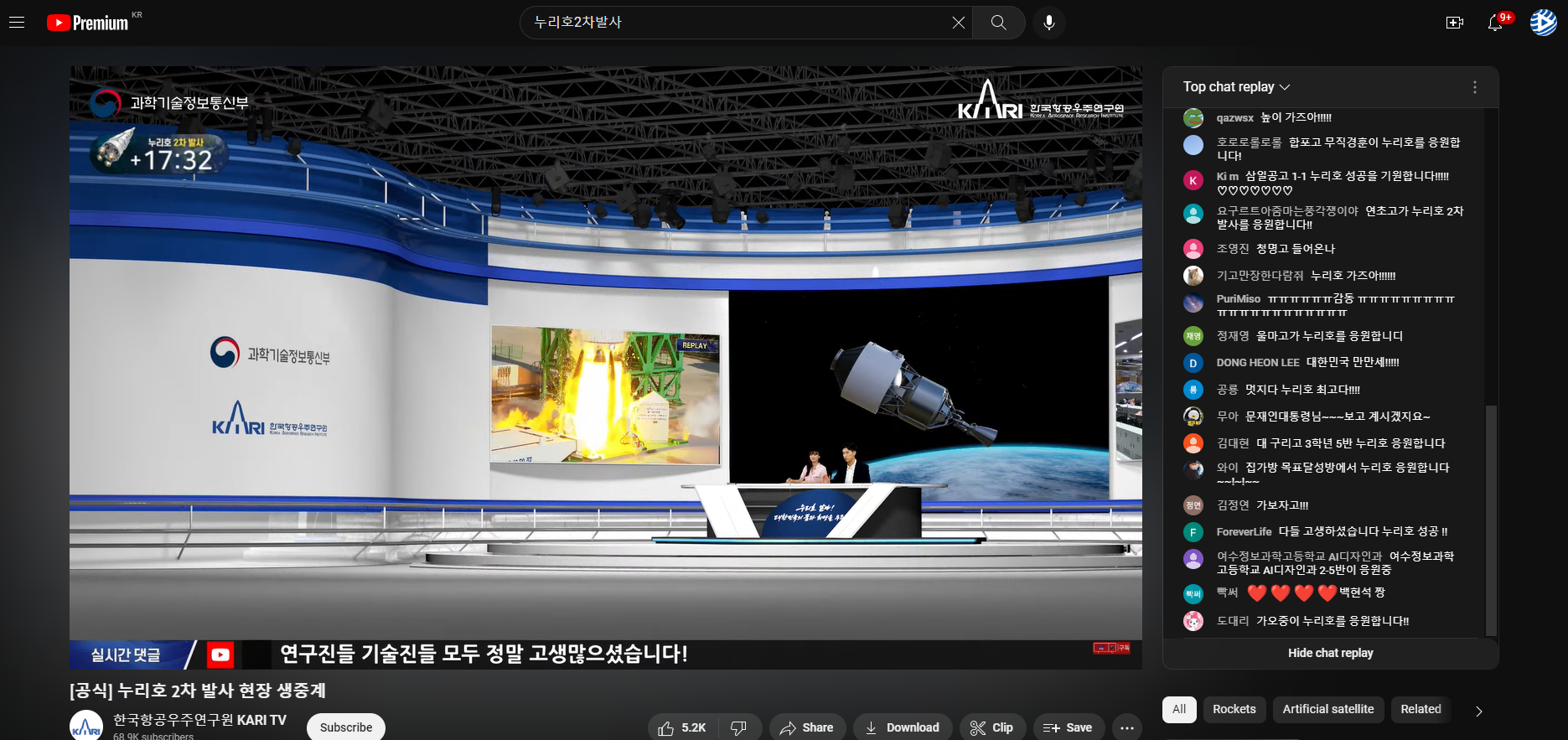Open channel name 한국항공우주연구원 KARI TV
The width and height of the screenshot is (1568, 740).
pyautogui.click(x=199, y=720)
